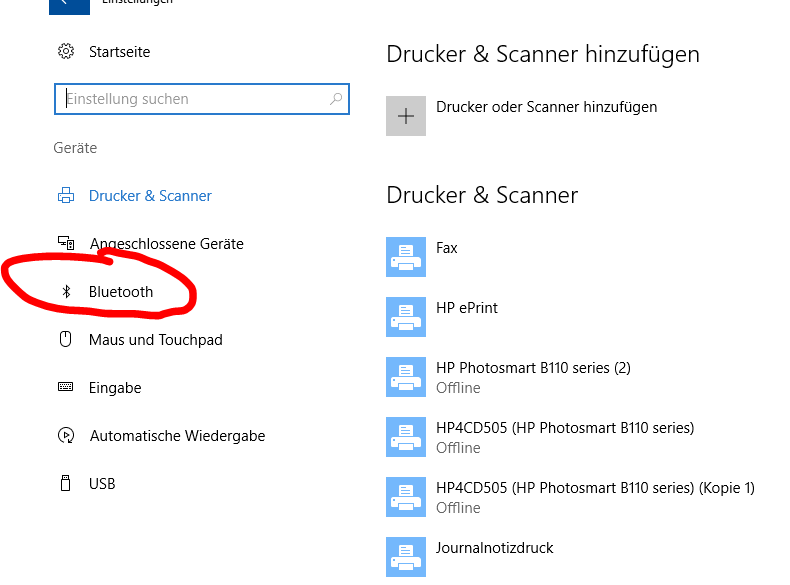Select HP4CD505 Photosmart (Kopie 1) entry

pos(595,488)
